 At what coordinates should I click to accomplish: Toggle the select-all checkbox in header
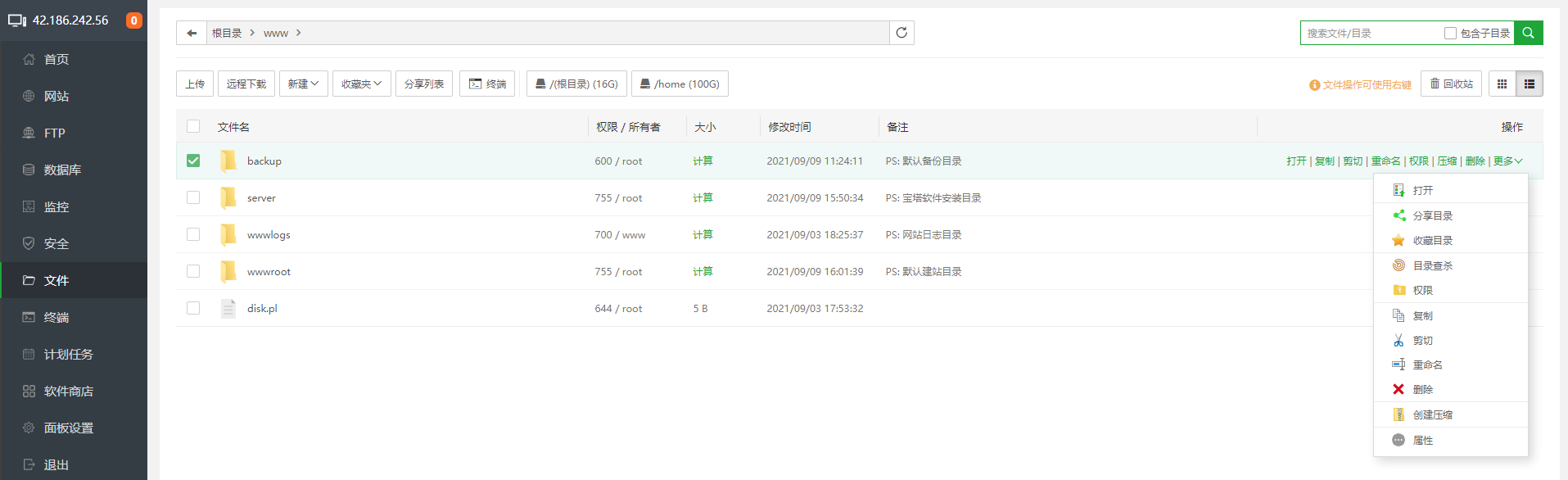pyautogui.click(x=193, y=126)
